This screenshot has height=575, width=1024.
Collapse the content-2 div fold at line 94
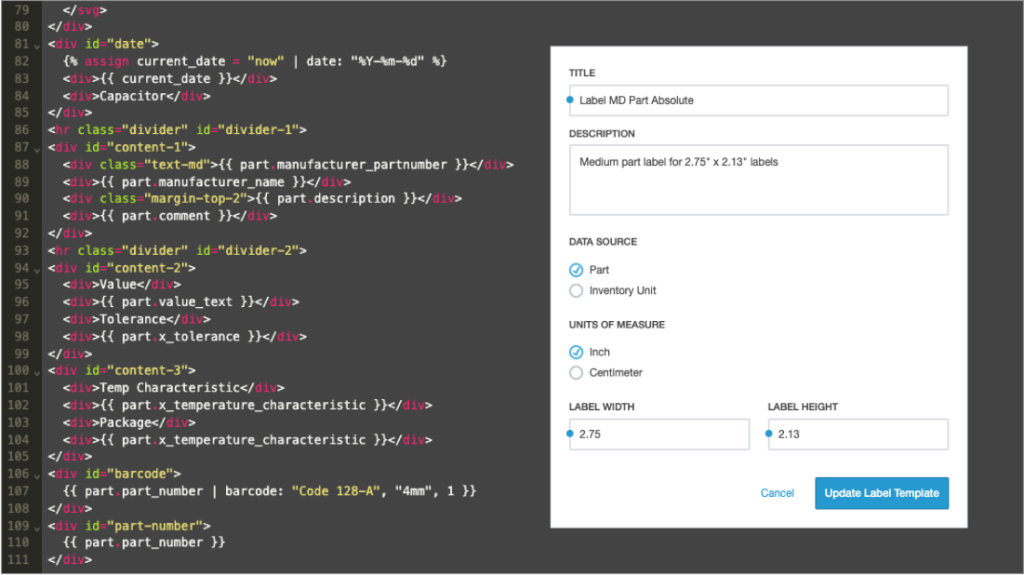click(x=37, y=271)
